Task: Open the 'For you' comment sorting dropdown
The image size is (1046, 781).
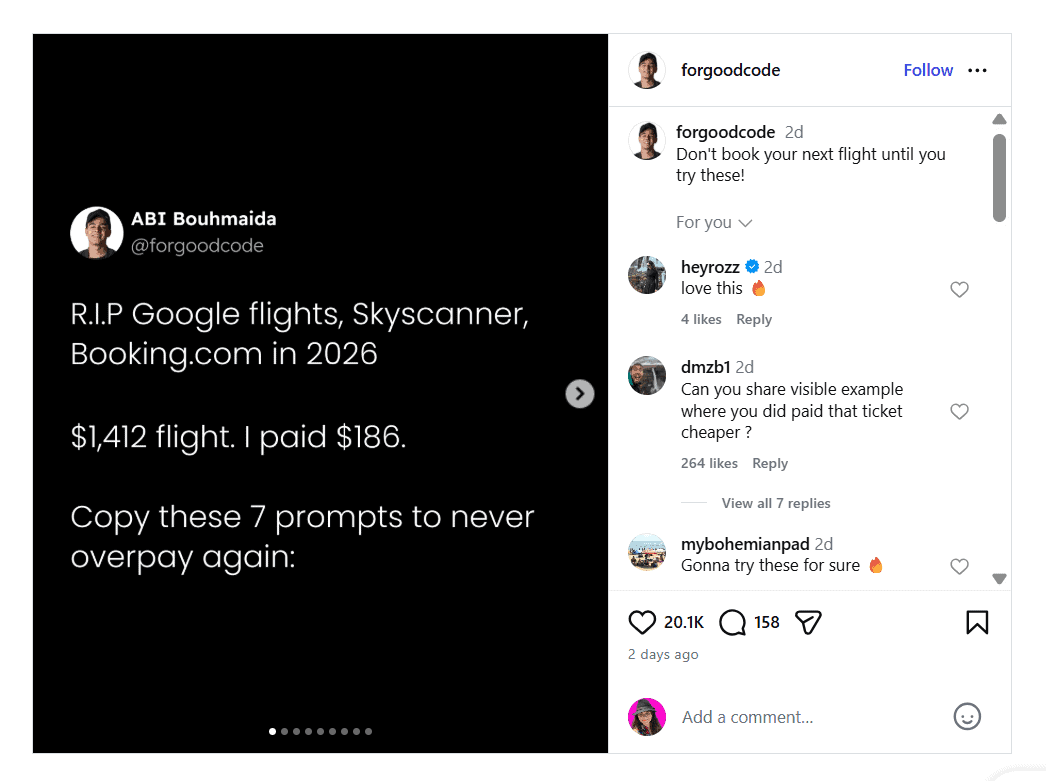Action: [x=714, y=222]
